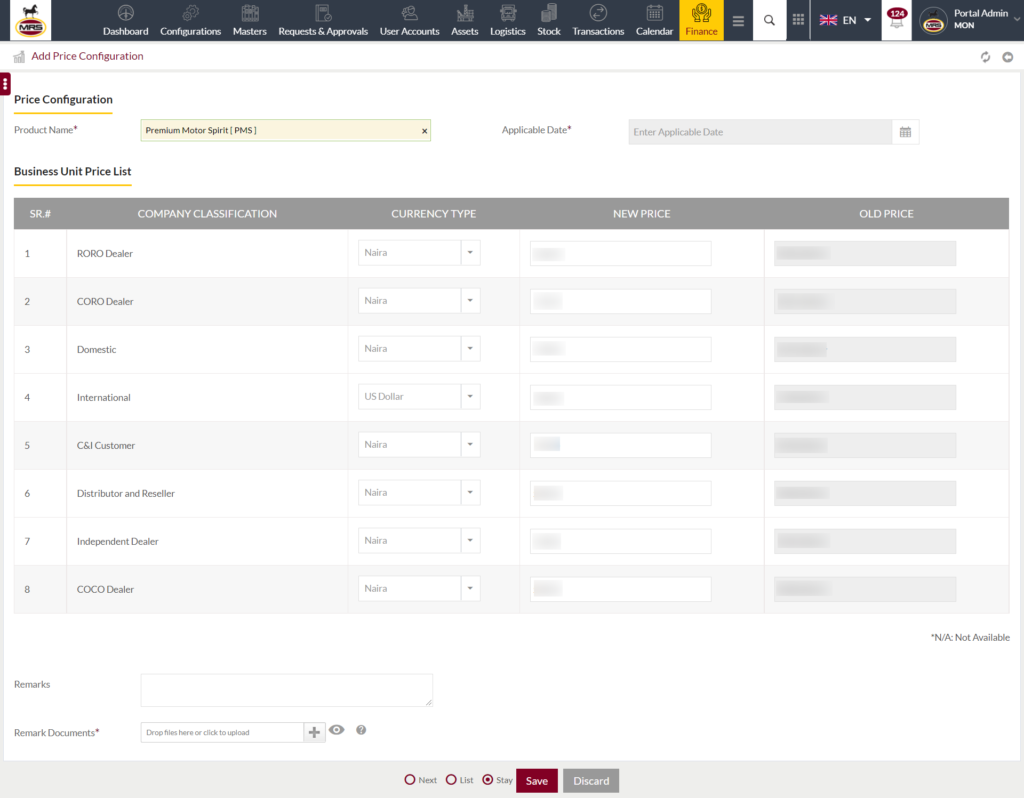Click the COMPANY CLASSIFICATION column header
This screenshot has height=798, width=1024.
[207, 214]
